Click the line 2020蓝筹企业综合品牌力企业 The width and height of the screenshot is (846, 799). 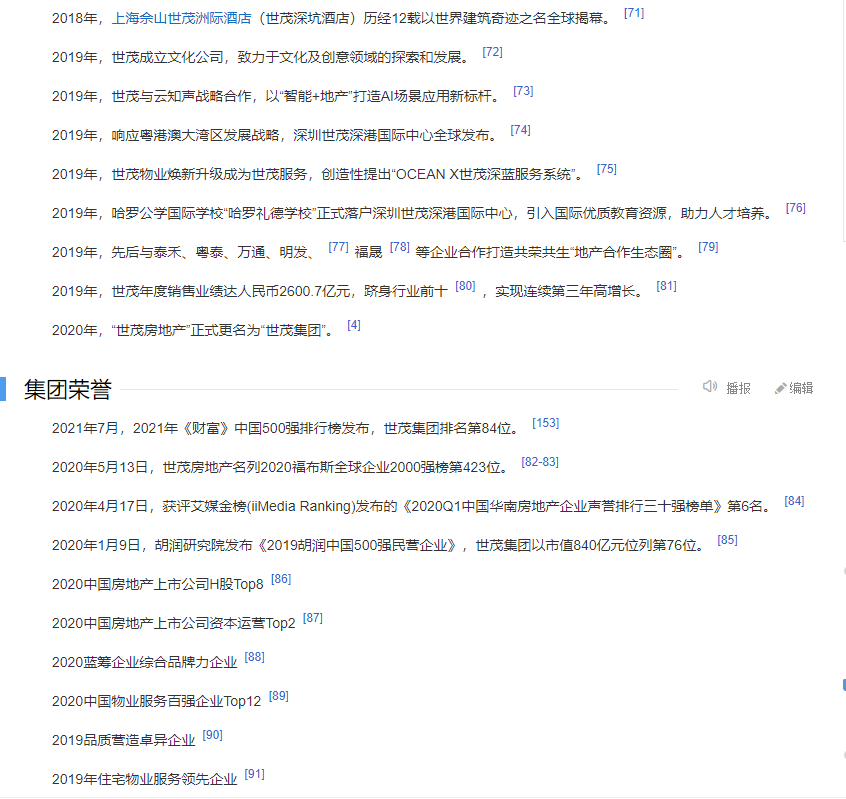(x=145, y=663)
